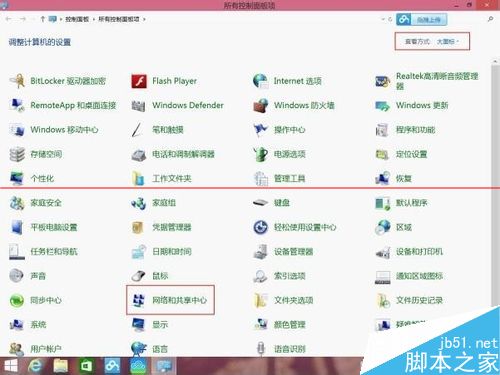Open Windows 移动中心 icon
This screenshot has width=500, height=375.
click(x=17, y=130)
